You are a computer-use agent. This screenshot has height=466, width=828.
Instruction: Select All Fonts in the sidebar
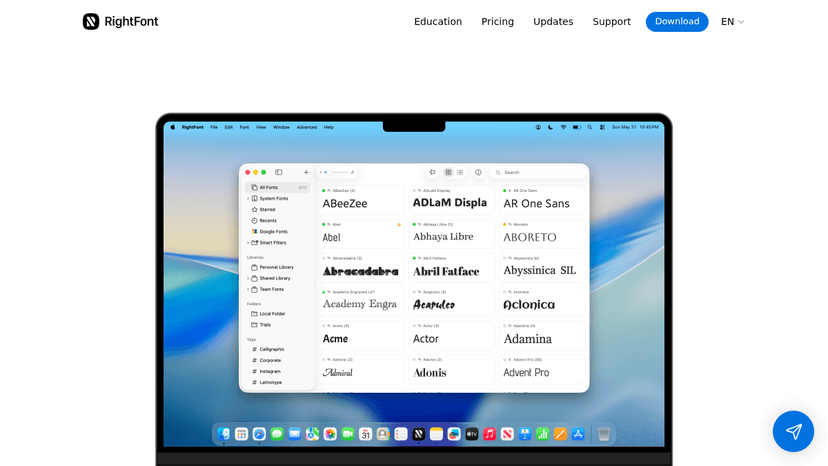278,188
